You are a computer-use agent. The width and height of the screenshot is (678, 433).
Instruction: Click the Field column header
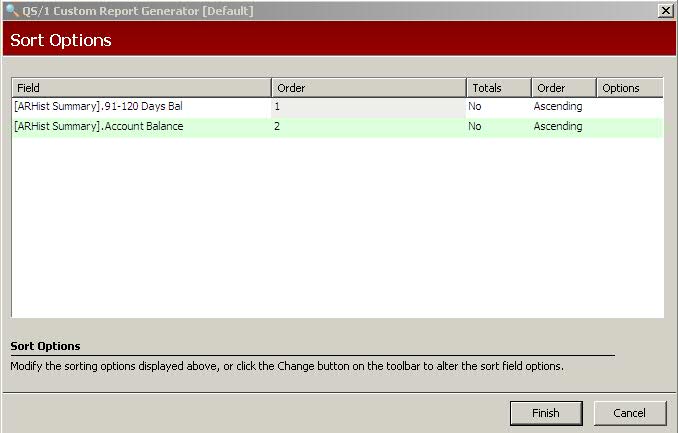coord(141,88)
